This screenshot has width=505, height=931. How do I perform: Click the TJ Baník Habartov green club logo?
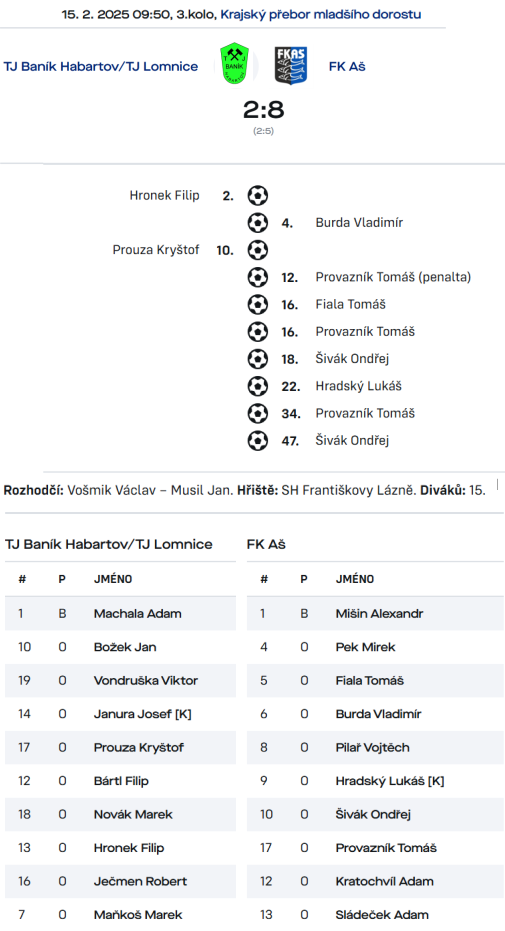tap(234, 64)
